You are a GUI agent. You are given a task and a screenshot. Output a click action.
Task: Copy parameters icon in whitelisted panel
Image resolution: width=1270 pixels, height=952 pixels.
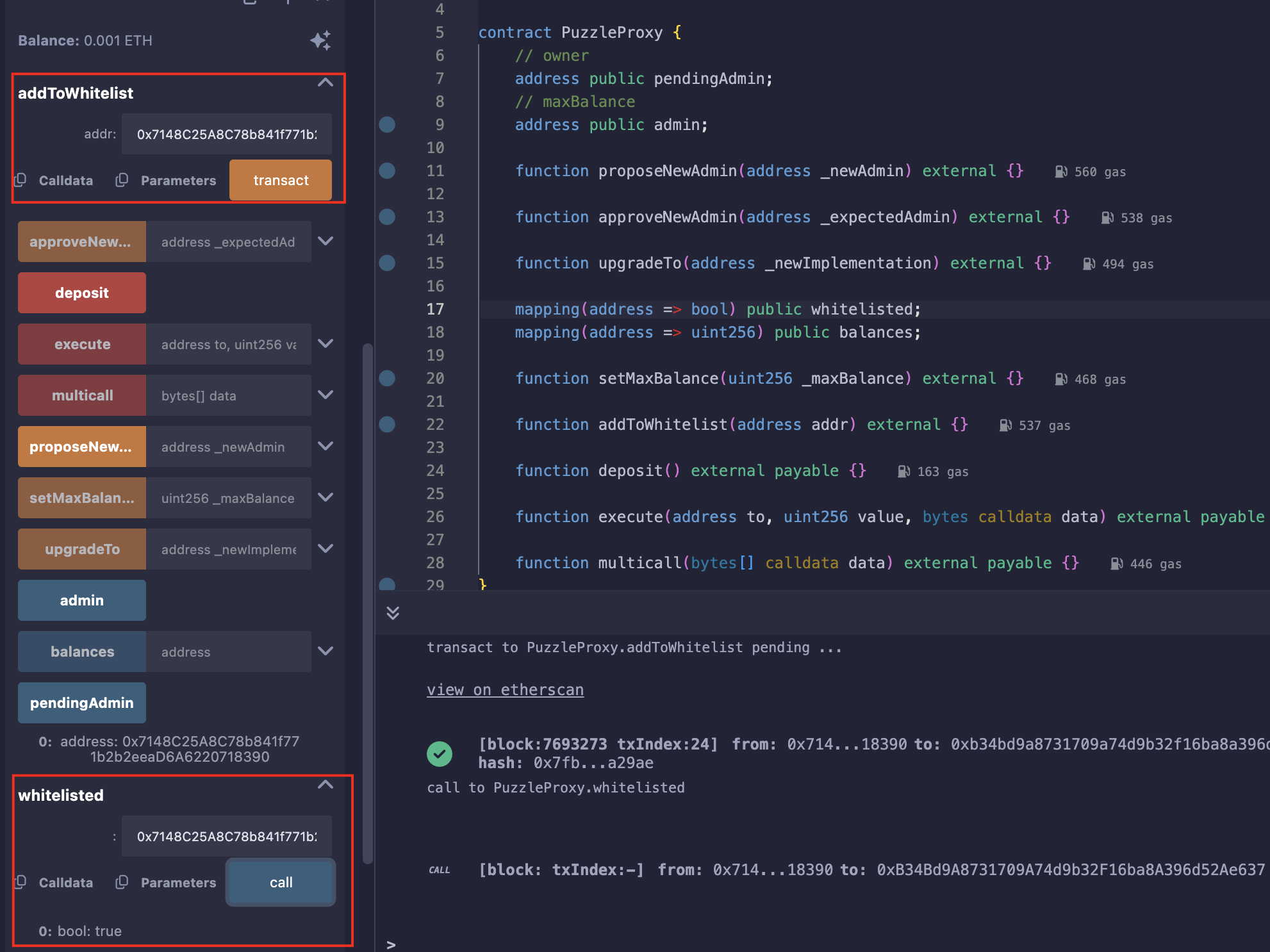pos(122,882)
